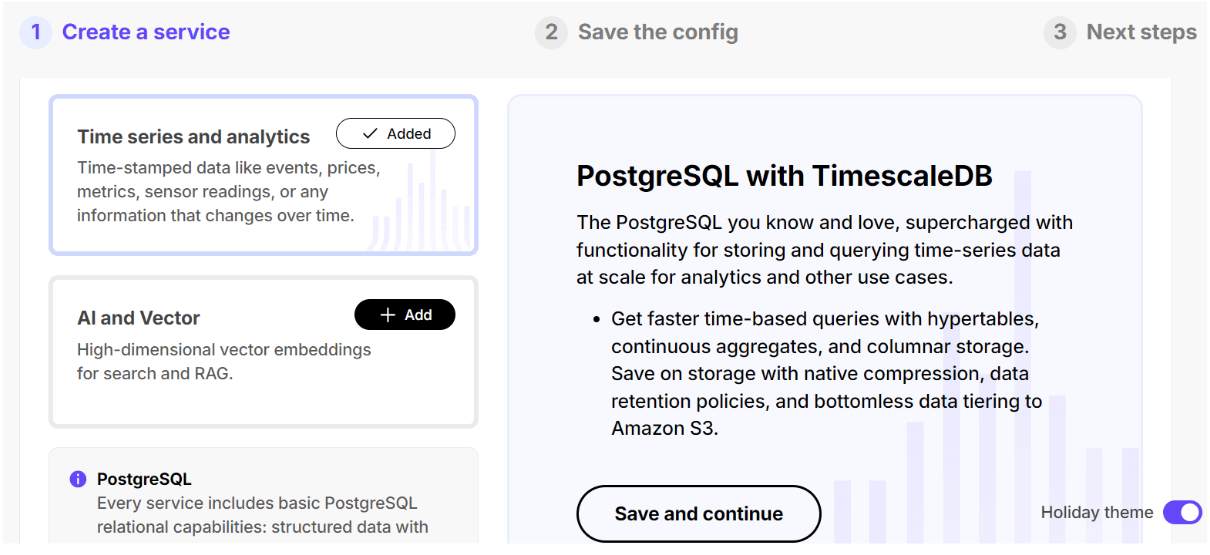This screenshot has width=1210, height=555.
Task: Click the PostgreSQL info box title
Action: tap(144, 480)
